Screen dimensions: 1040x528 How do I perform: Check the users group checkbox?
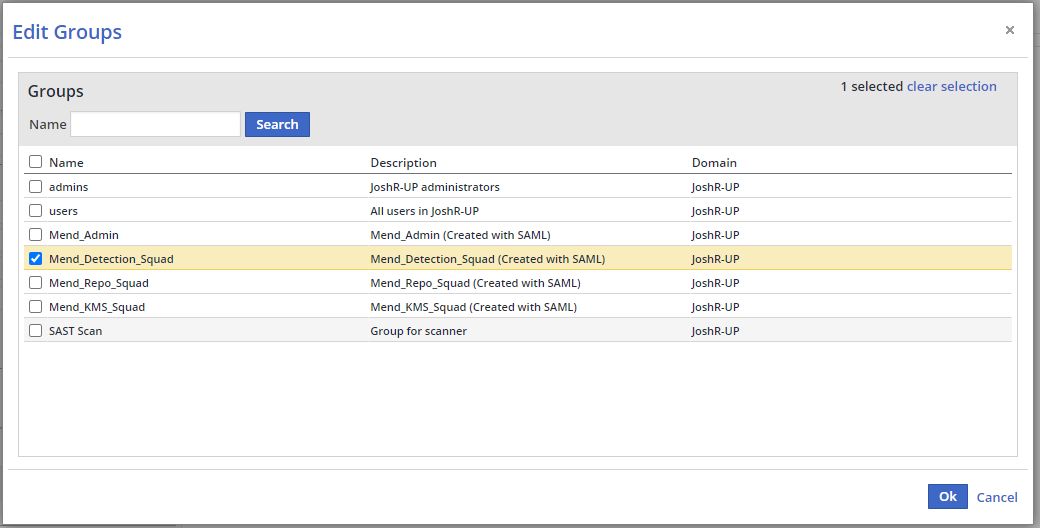(36, 211)
